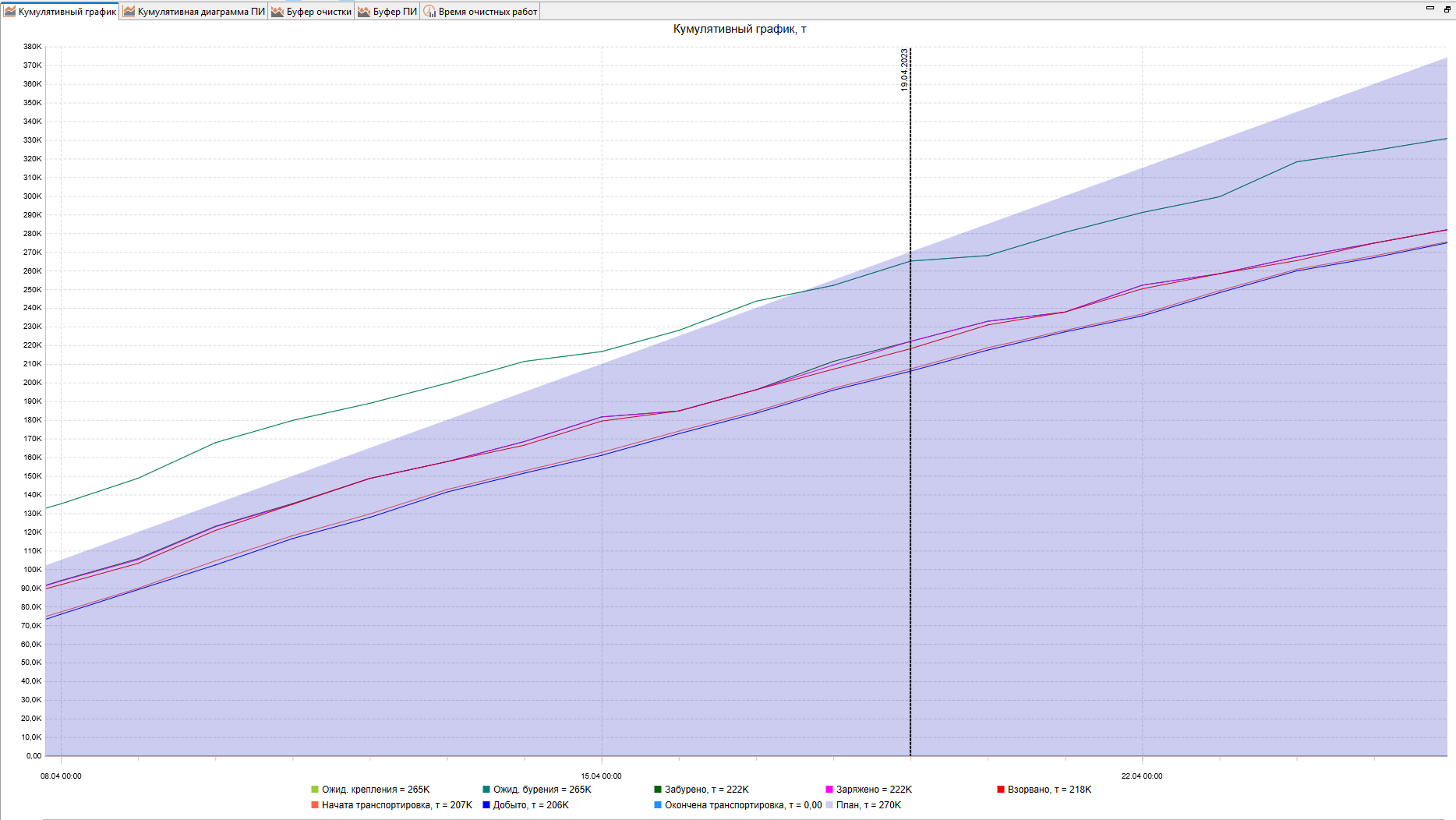
Task: Click the Кумулятивная диаграмма ПИ tab icon
Action: pos(129,12)
